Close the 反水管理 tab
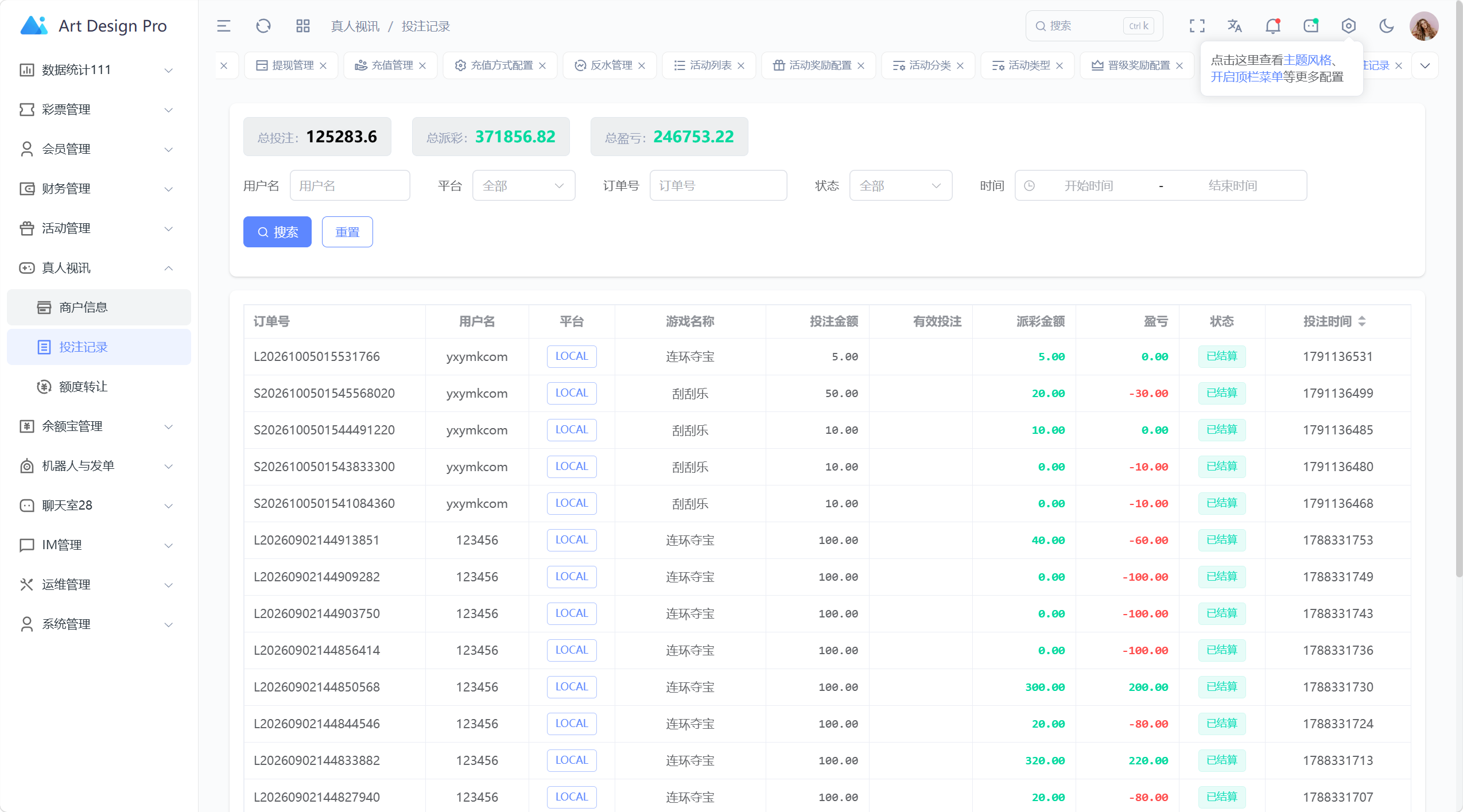This screenshot has width=1463, height=812. pyautogui.click(x=642, y=65)
